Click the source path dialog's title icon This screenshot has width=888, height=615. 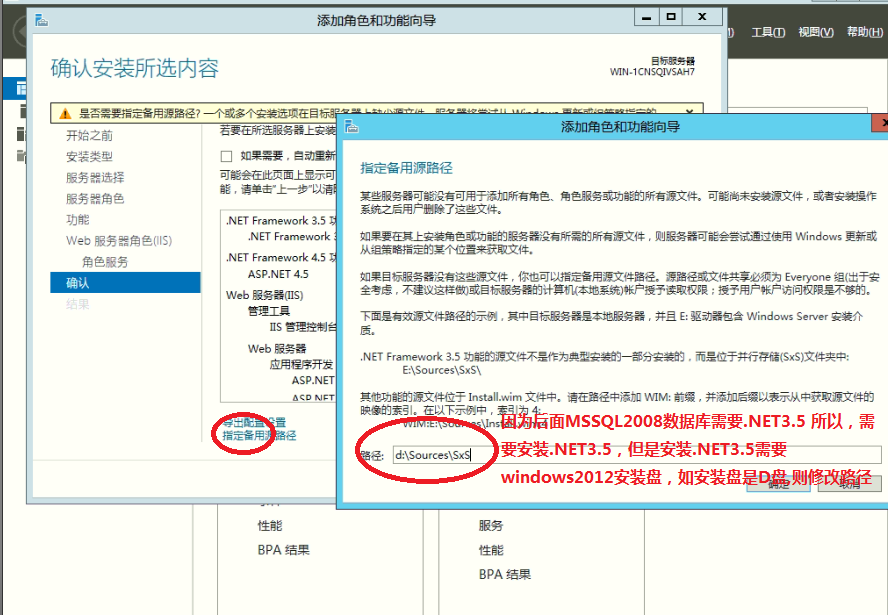(x=352, y=127)
